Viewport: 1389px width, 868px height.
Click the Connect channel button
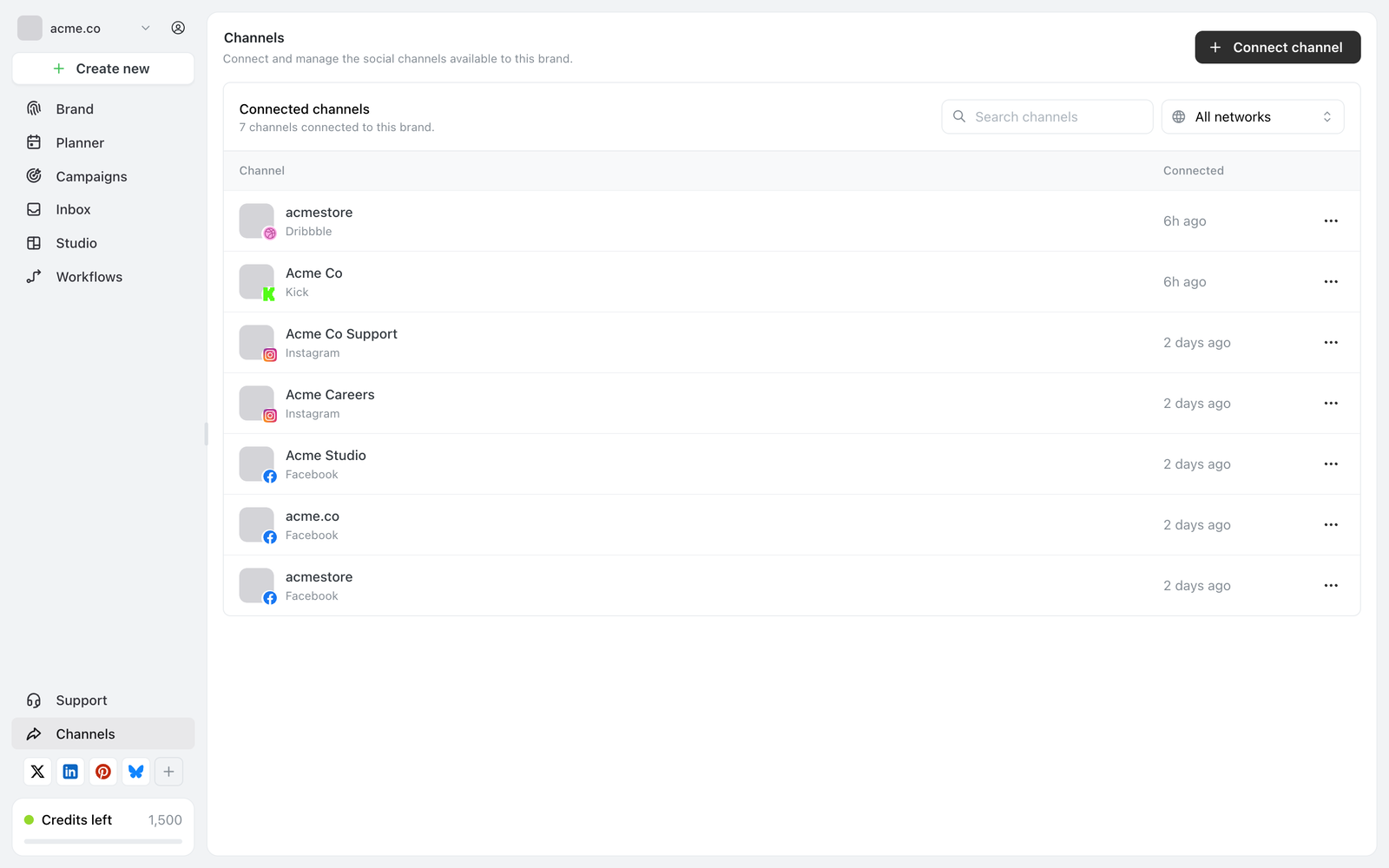tap(1278, 48)
